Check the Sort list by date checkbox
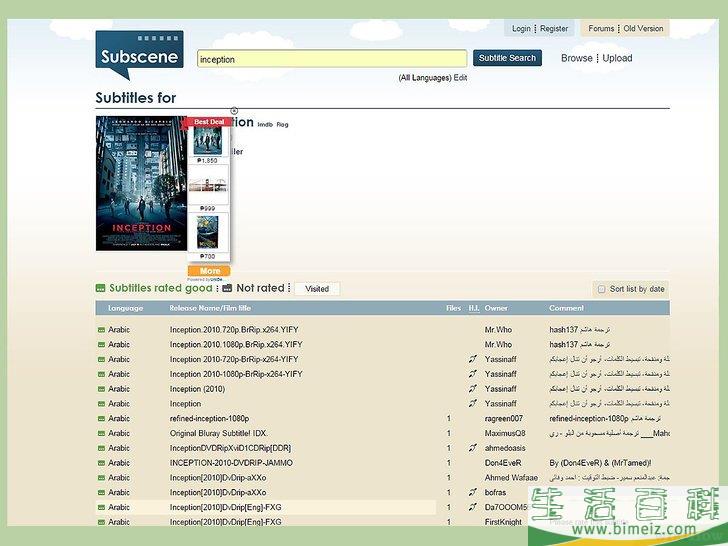 tap(601, 289)
